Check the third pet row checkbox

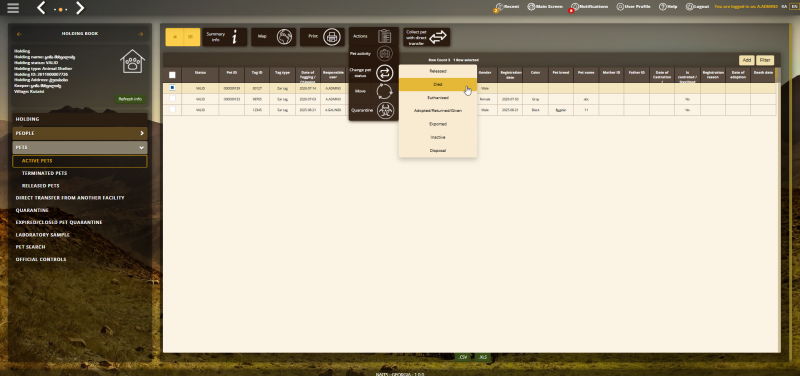(x=172, y=110)
